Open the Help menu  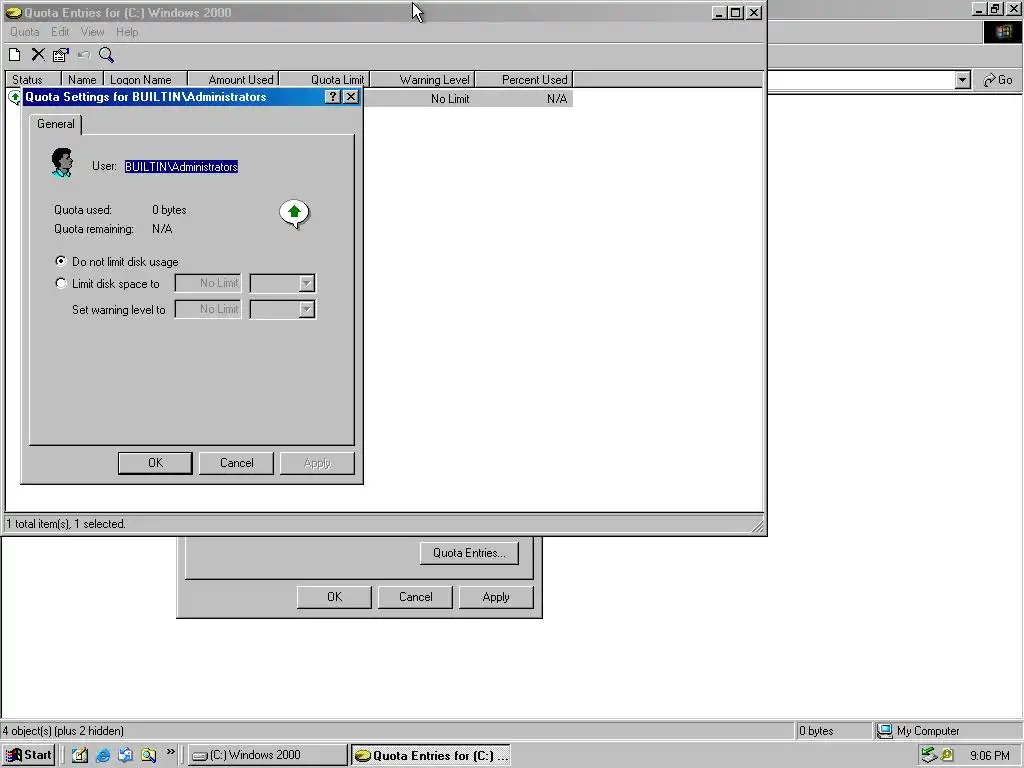(127, 32)
